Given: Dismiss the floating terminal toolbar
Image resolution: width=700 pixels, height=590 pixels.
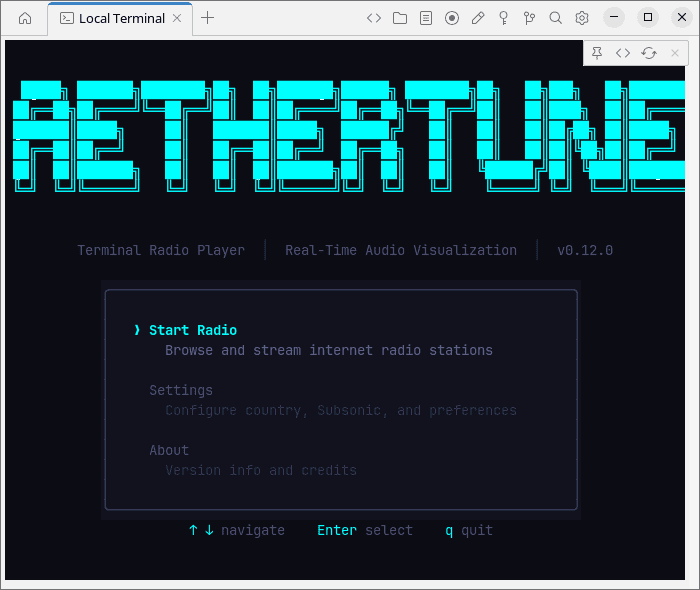Looking at the screenshot, I should [675, 53].
